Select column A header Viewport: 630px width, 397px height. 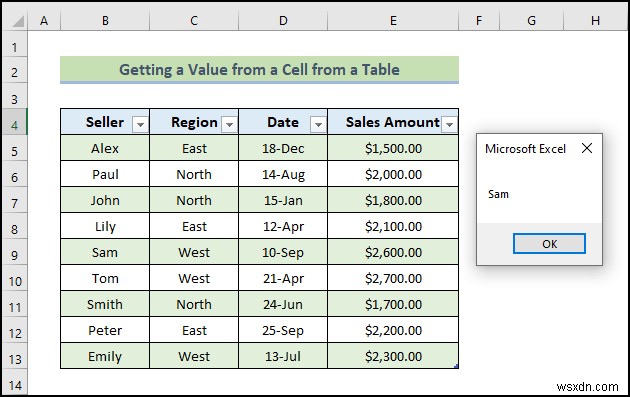(44, 20)
